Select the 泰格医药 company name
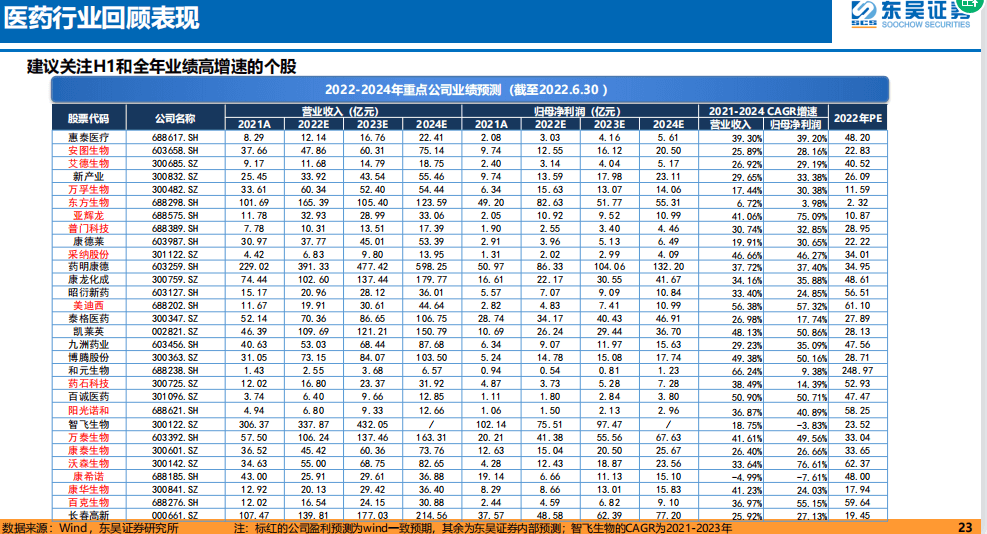Screen dimensions: 987x534 89,319
